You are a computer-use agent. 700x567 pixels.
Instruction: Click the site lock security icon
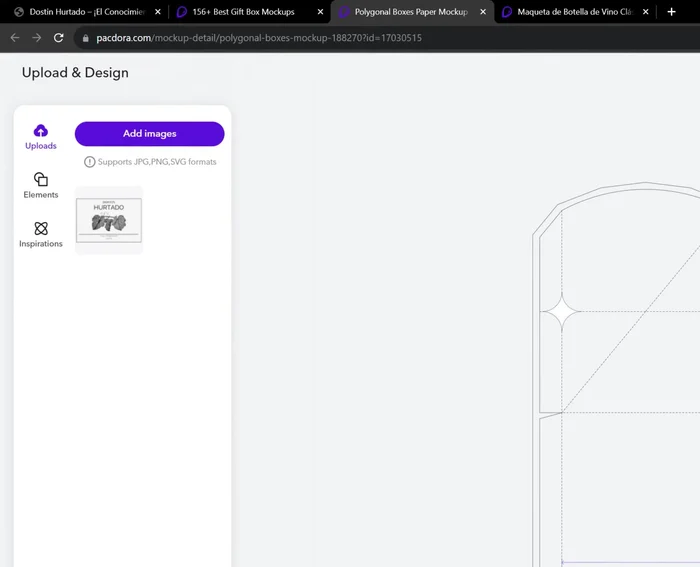[86, 38]
